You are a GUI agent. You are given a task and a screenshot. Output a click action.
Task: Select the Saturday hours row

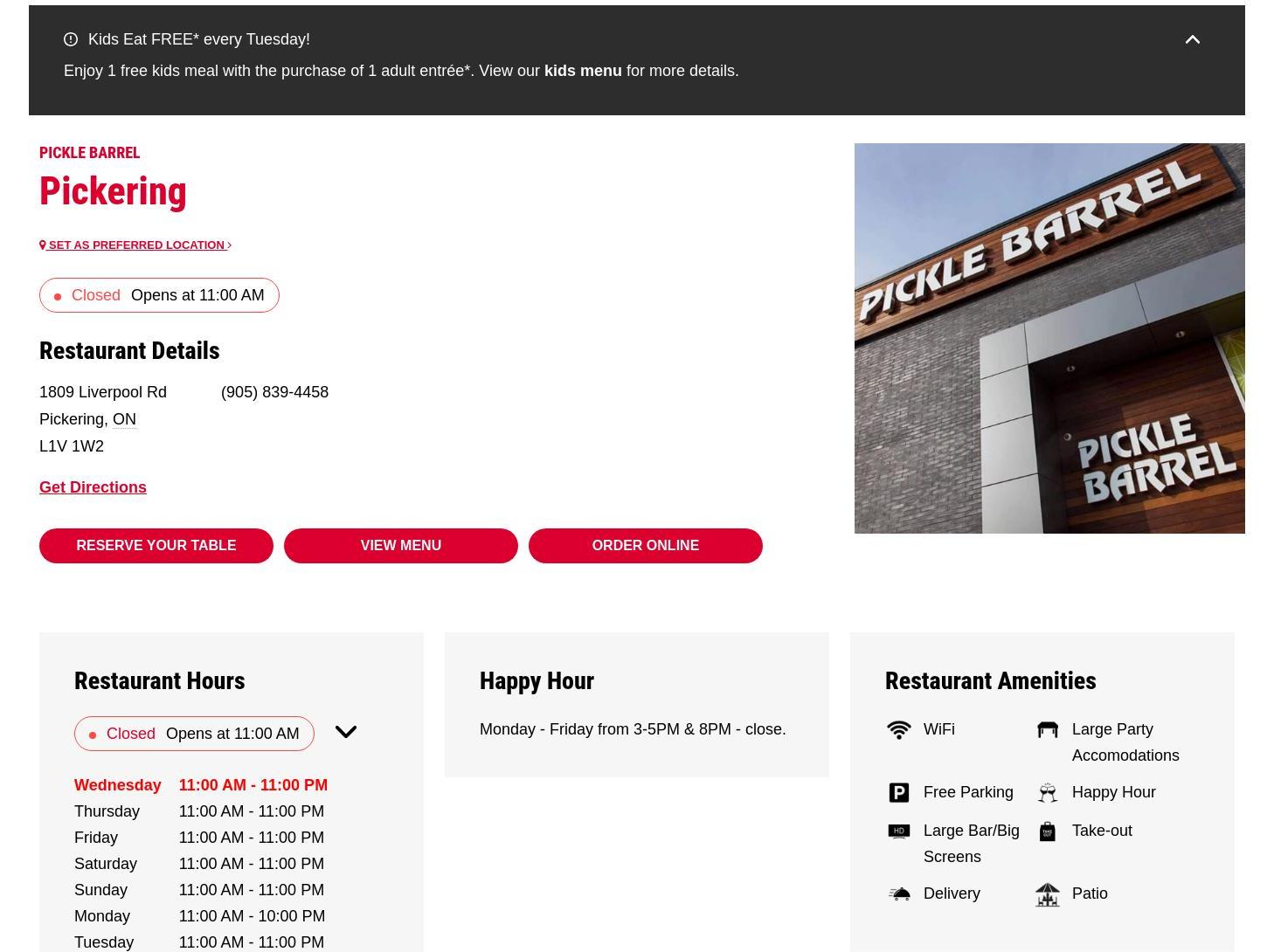199,864
